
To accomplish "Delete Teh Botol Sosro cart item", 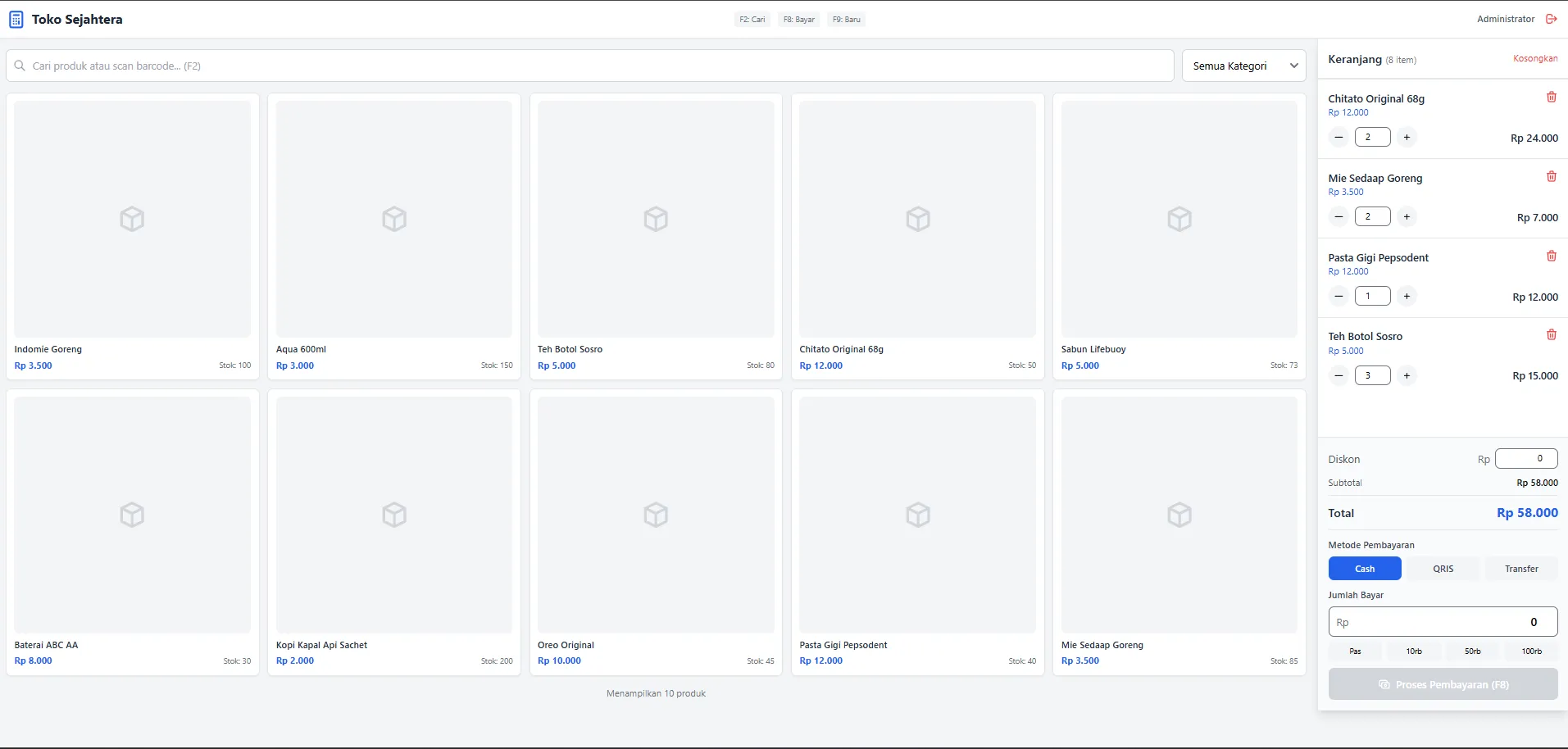I will coord(1551,335).
